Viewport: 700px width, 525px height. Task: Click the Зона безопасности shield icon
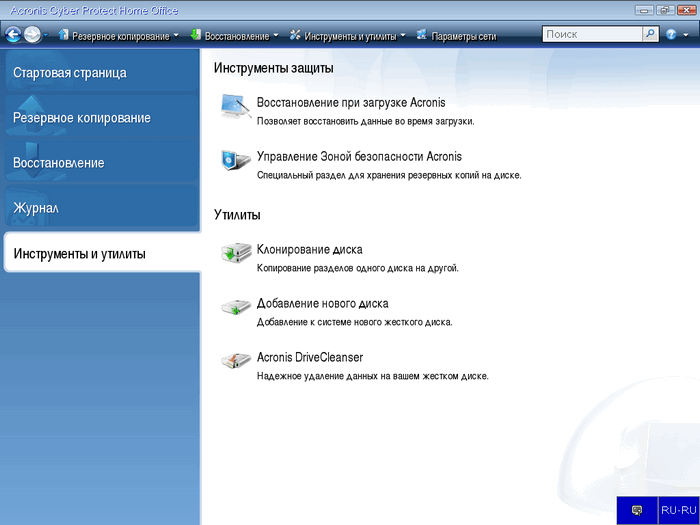tap(236, 160)
